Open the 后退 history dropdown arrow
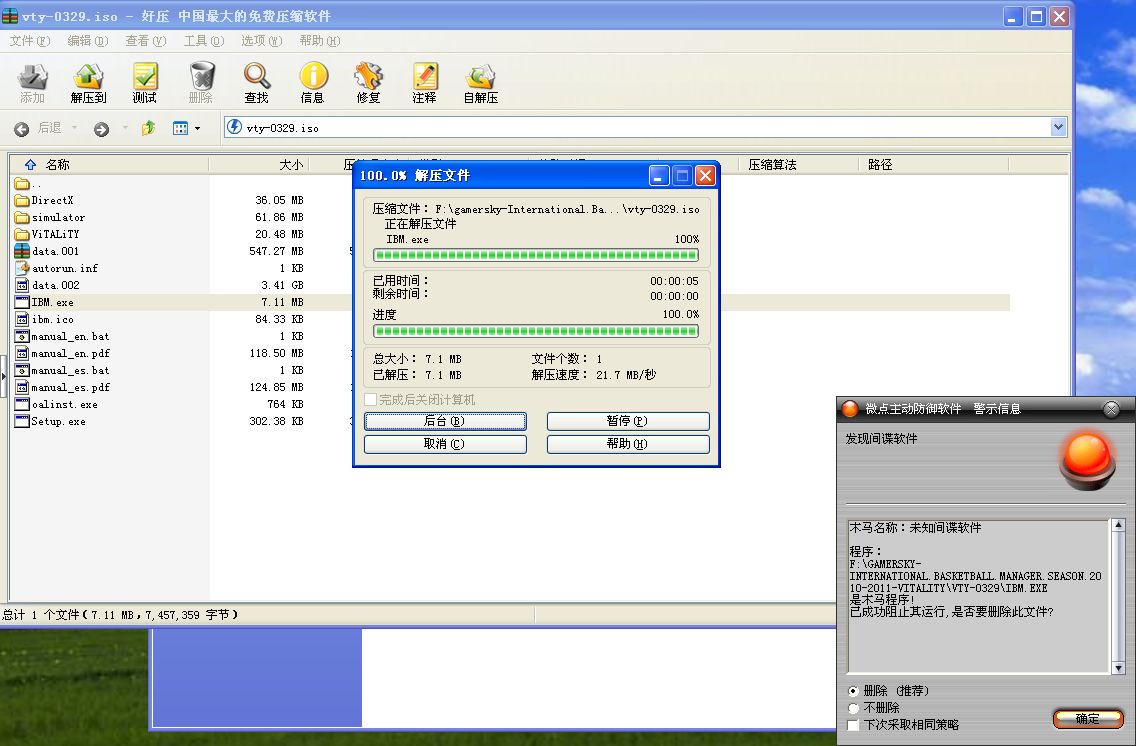Image resolution: width=1136 pixels, height=746 pixels. point(74,128)
